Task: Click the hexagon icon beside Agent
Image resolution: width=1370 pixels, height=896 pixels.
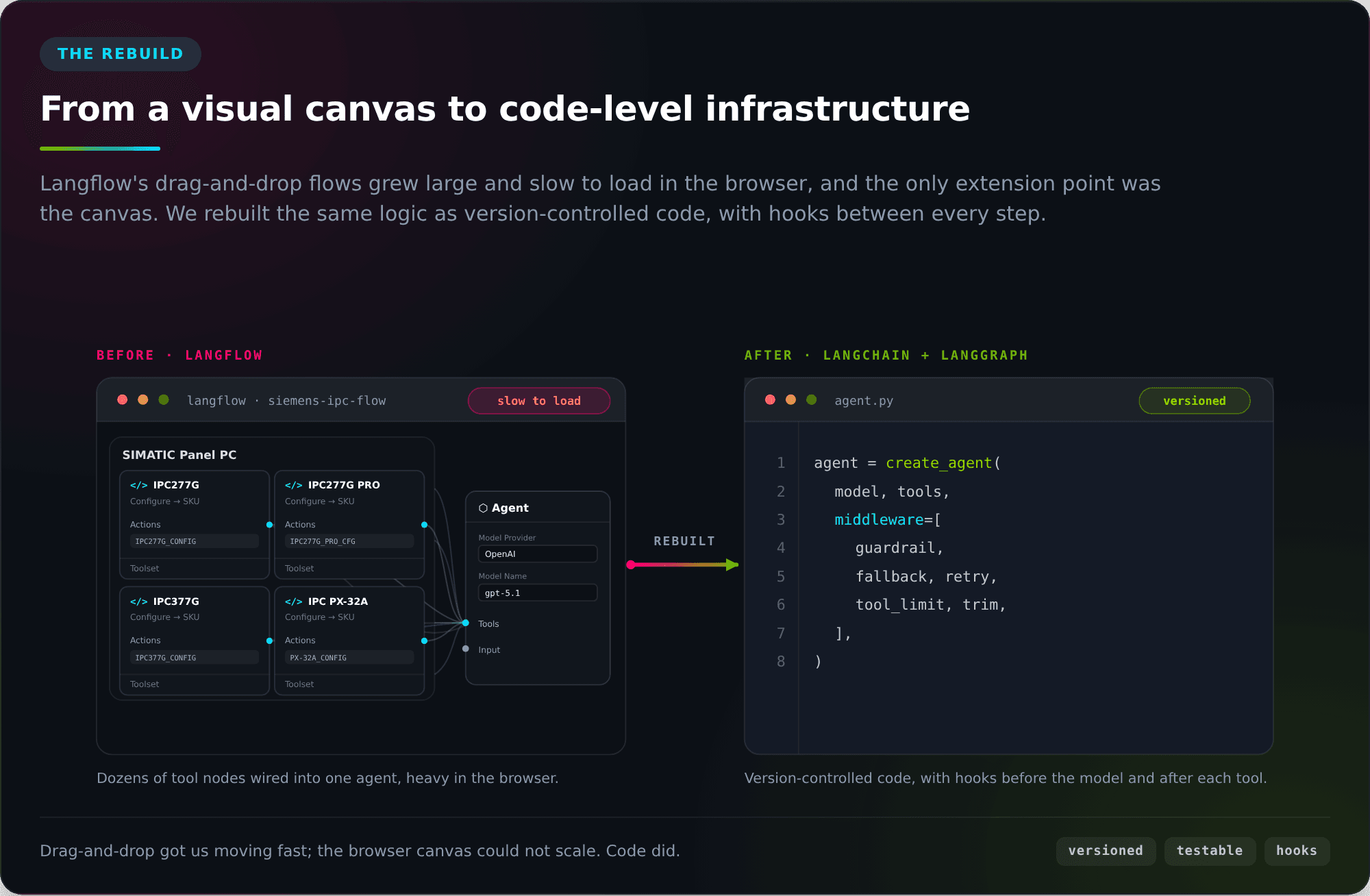Action: (x=483, y=508)
